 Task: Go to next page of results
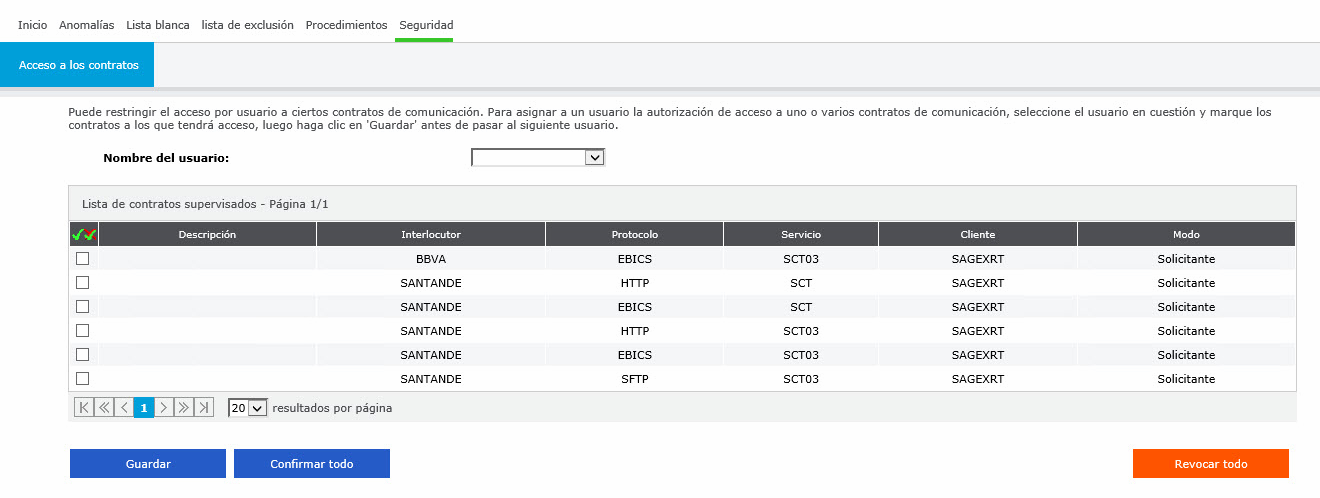pos(164,408)
